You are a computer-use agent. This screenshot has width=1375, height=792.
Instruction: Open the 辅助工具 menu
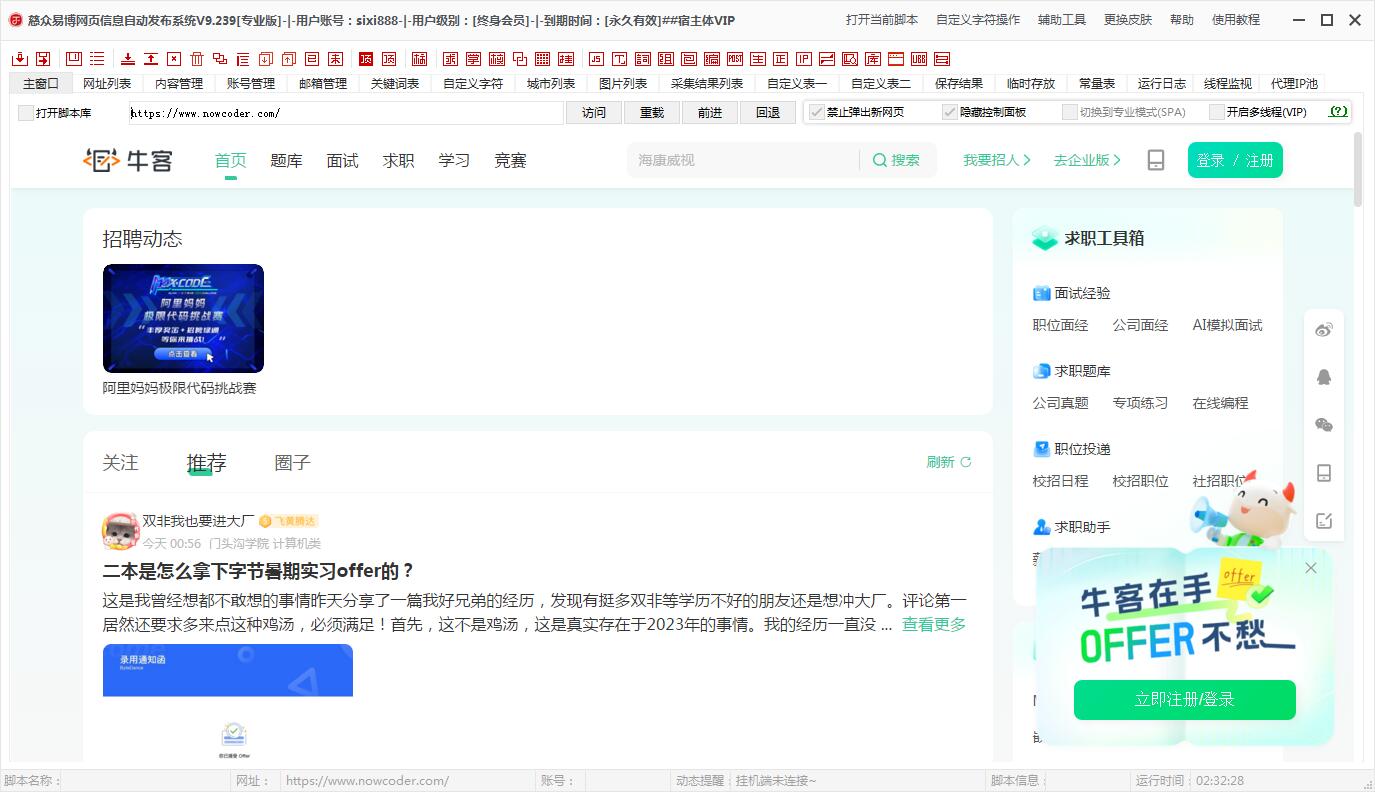coord(1062,20)
